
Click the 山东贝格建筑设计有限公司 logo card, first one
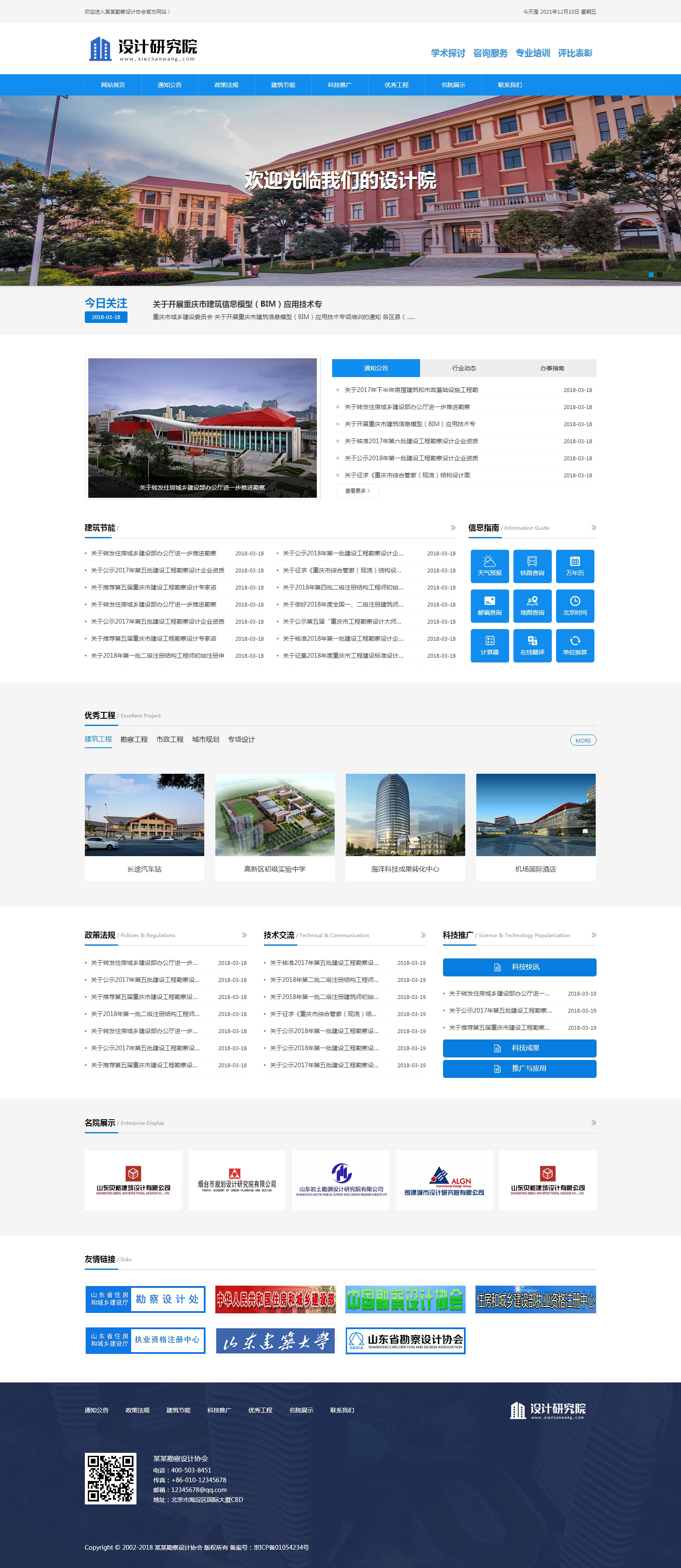coord(133,1180)
